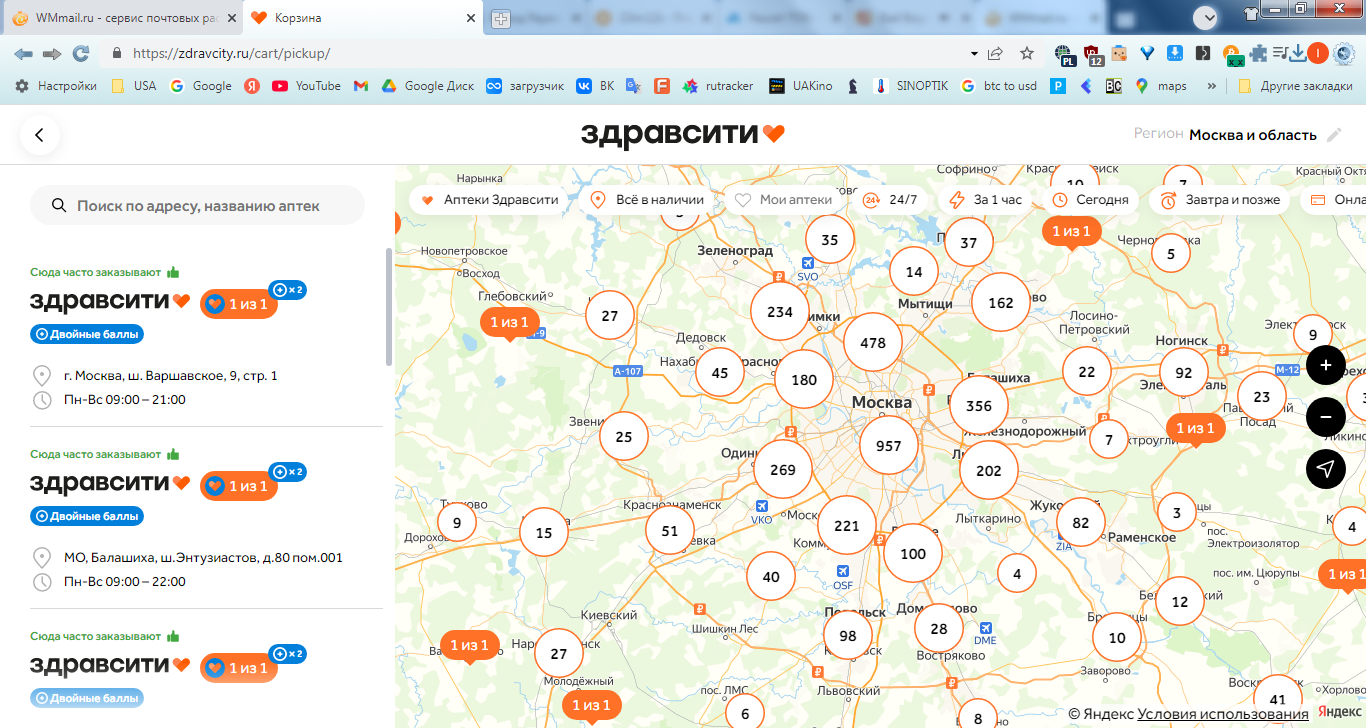Focus the pharmacy address search field
The width and height of the screenshot is (1366, 728).
tap(197, 205)
